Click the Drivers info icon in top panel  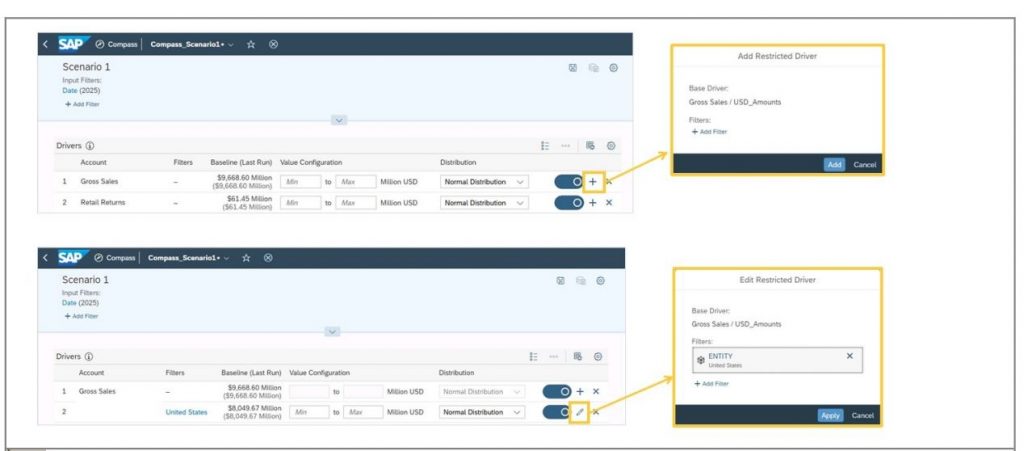click(91, 146)
